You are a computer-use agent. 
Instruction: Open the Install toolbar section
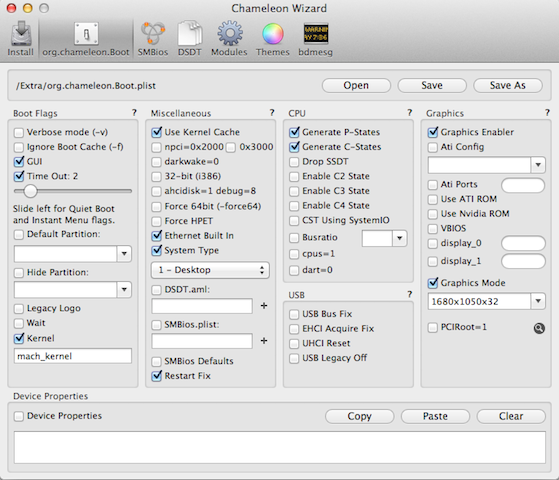(x=21, y=39)
